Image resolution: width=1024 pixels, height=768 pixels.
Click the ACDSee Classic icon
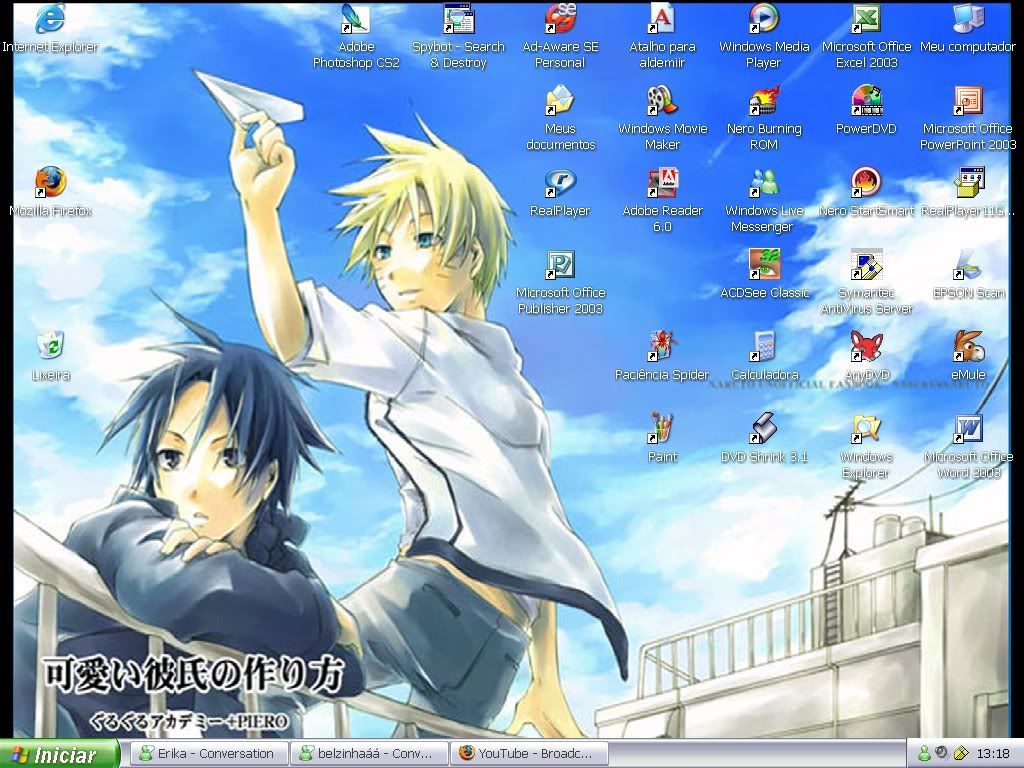(764, 264)
